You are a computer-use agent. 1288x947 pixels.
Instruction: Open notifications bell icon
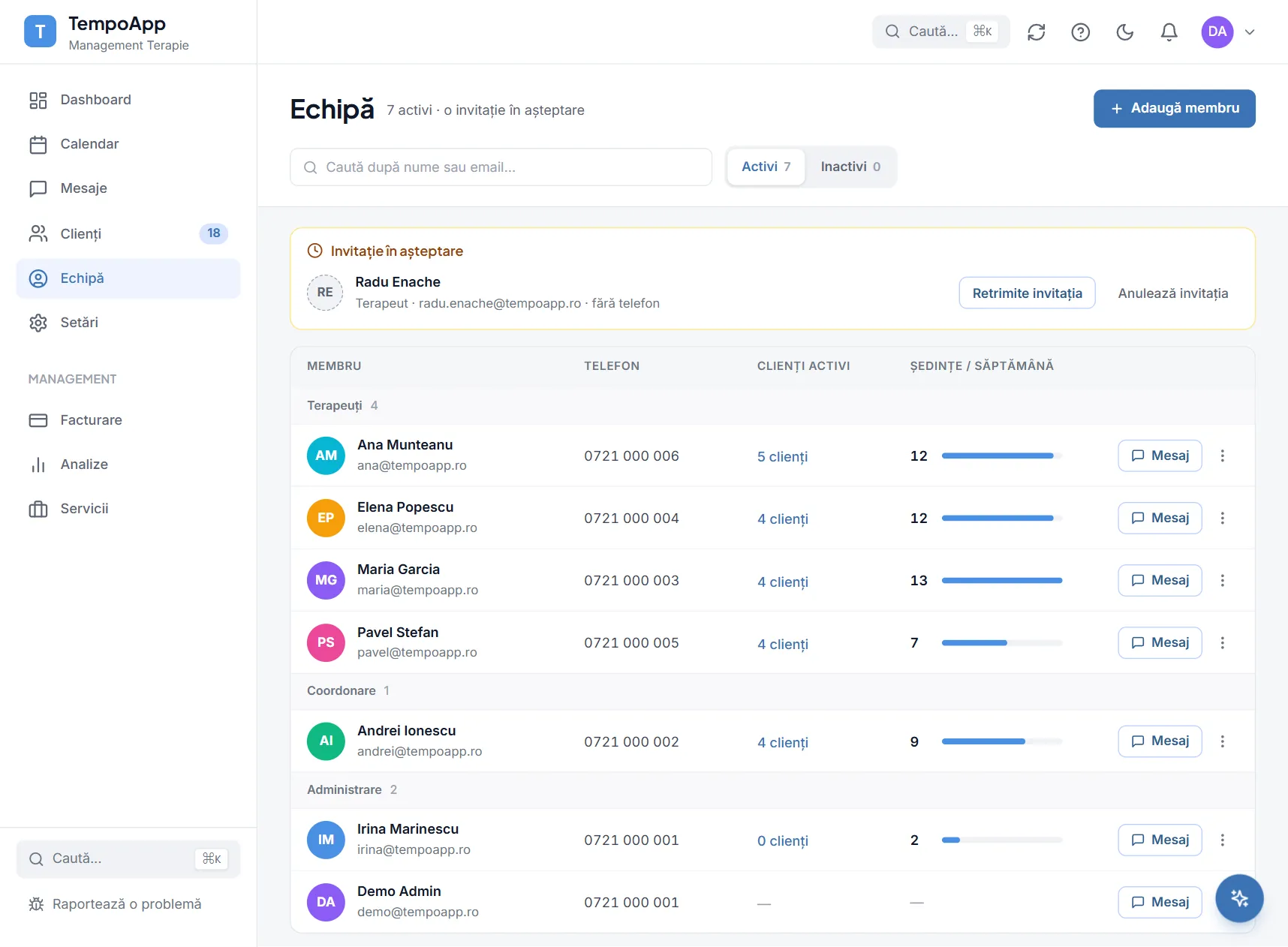(x=1169, y=32)
